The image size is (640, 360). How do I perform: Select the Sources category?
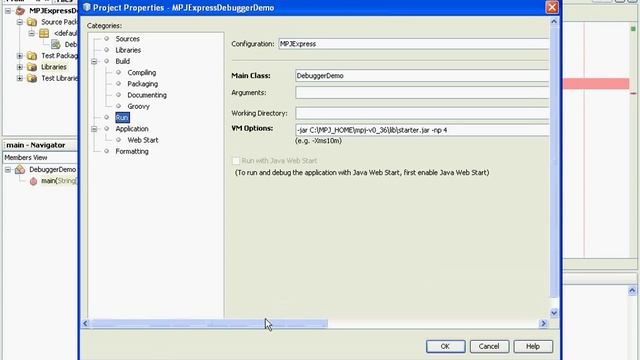coord(127,39)
